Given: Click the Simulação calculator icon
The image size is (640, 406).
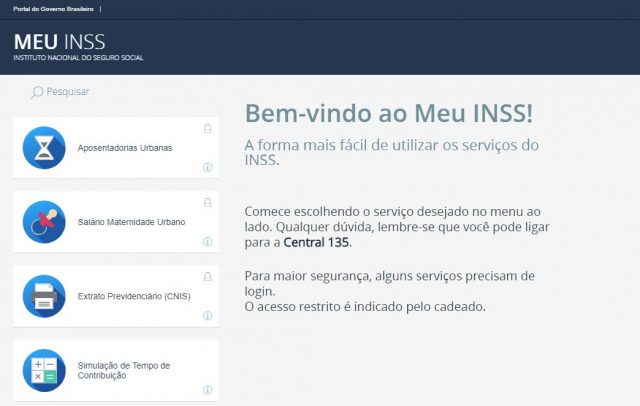Looking at the screenshot, I should point(44,371).
